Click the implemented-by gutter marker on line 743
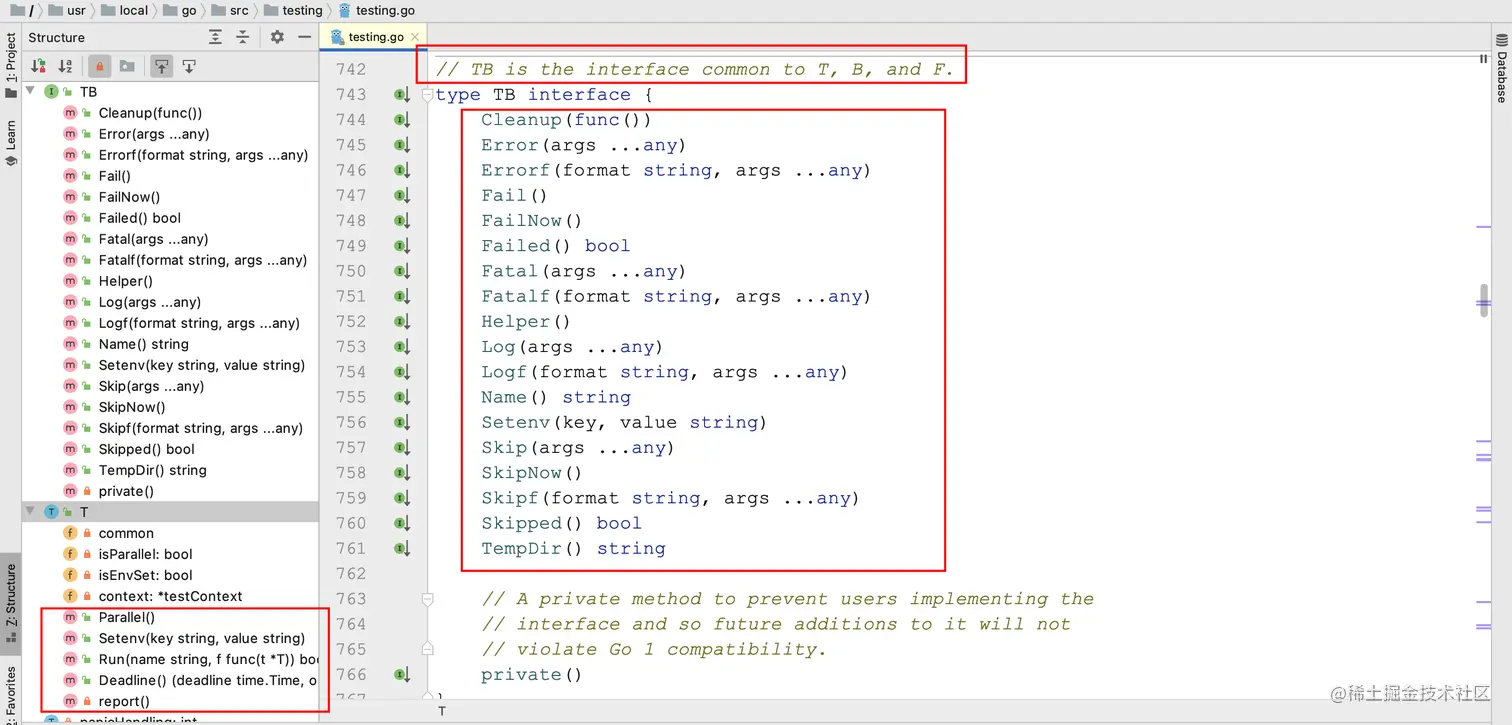Screen dimensions: 1512x725 (402, 95)
